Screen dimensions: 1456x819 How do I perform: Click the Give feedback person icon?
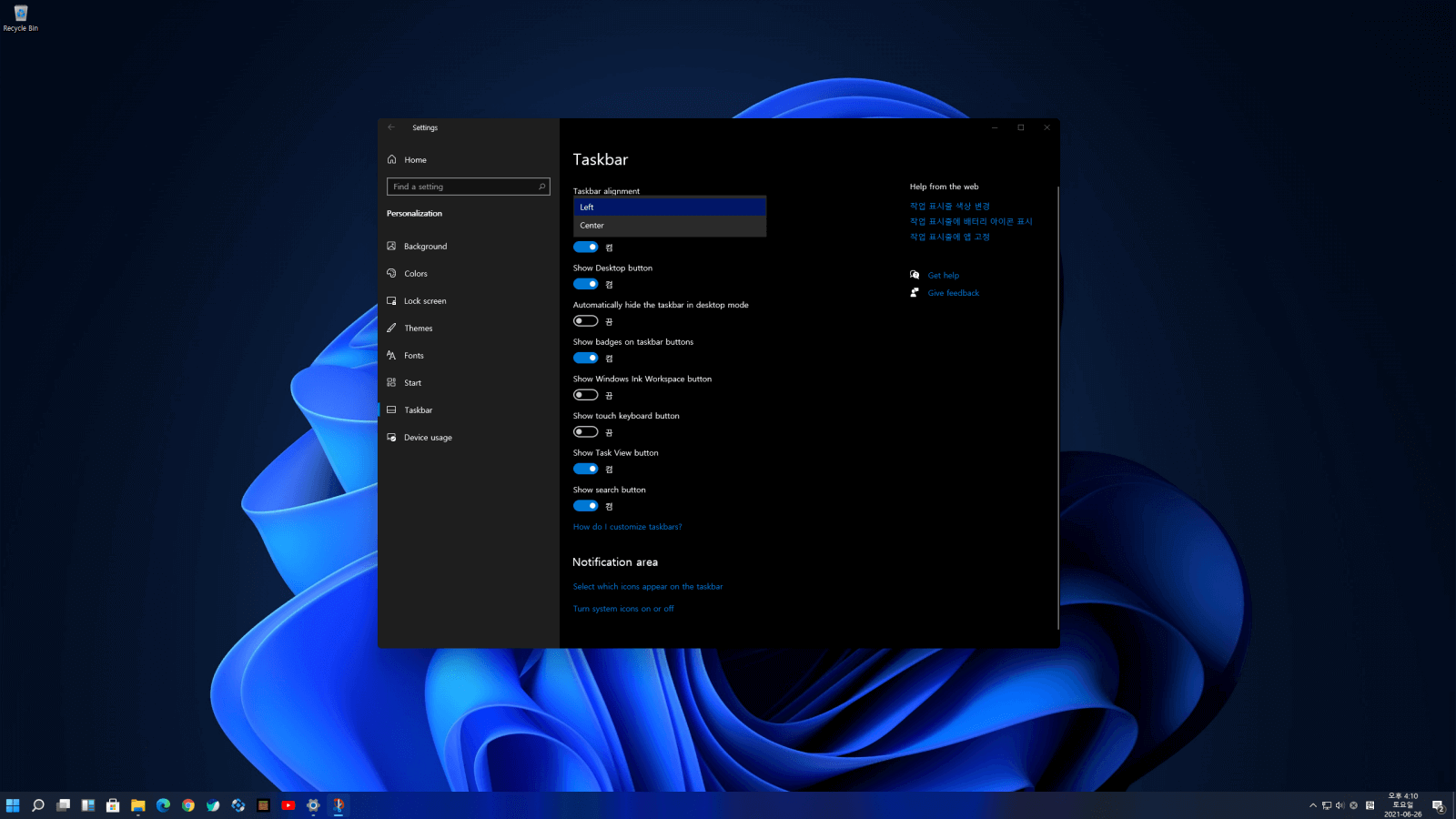[915, 292]
